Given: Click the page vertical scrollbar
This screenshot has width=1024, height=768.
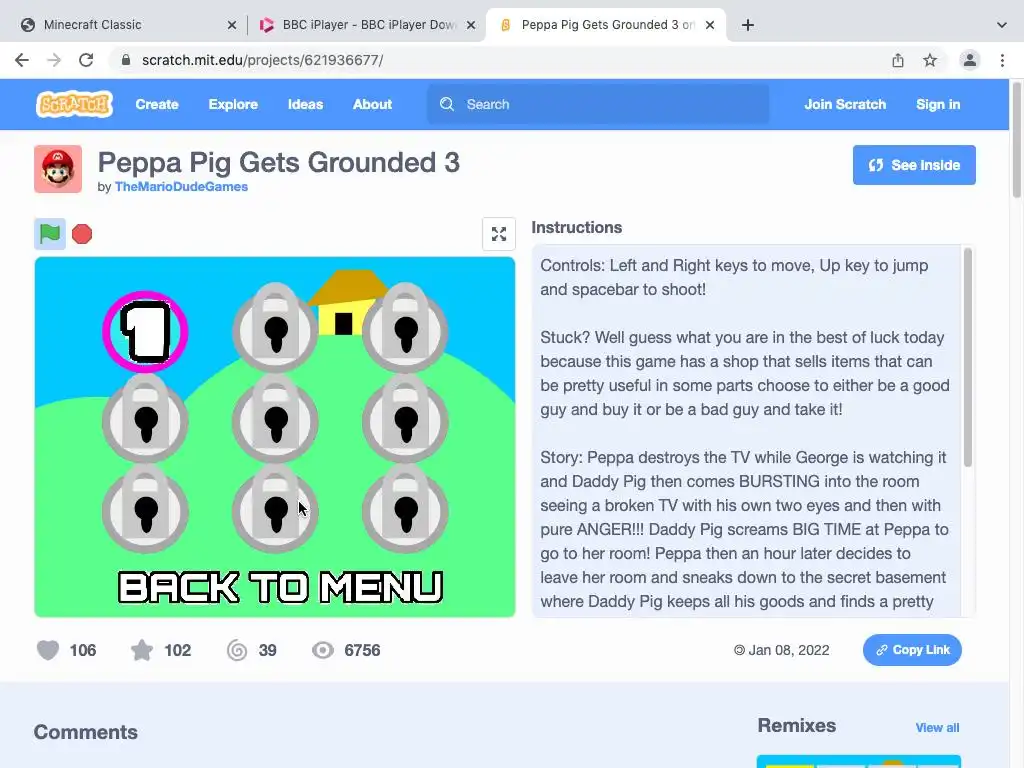Looking at the screenshot, I should 1017,139.
